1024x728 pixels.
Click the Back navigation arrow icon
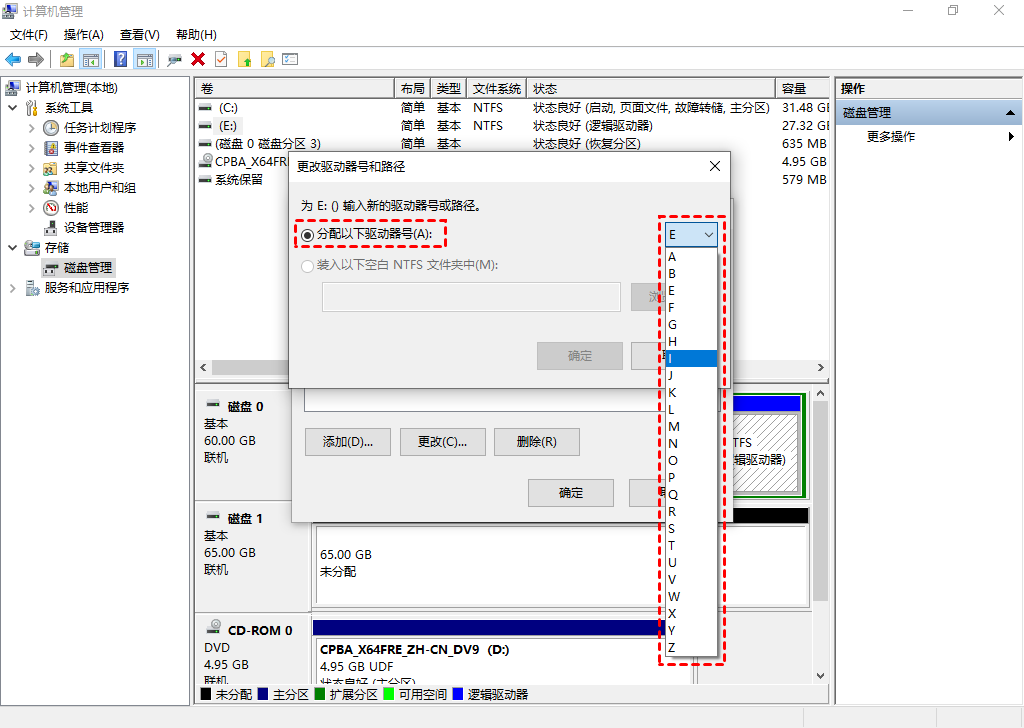coord(12,58)
